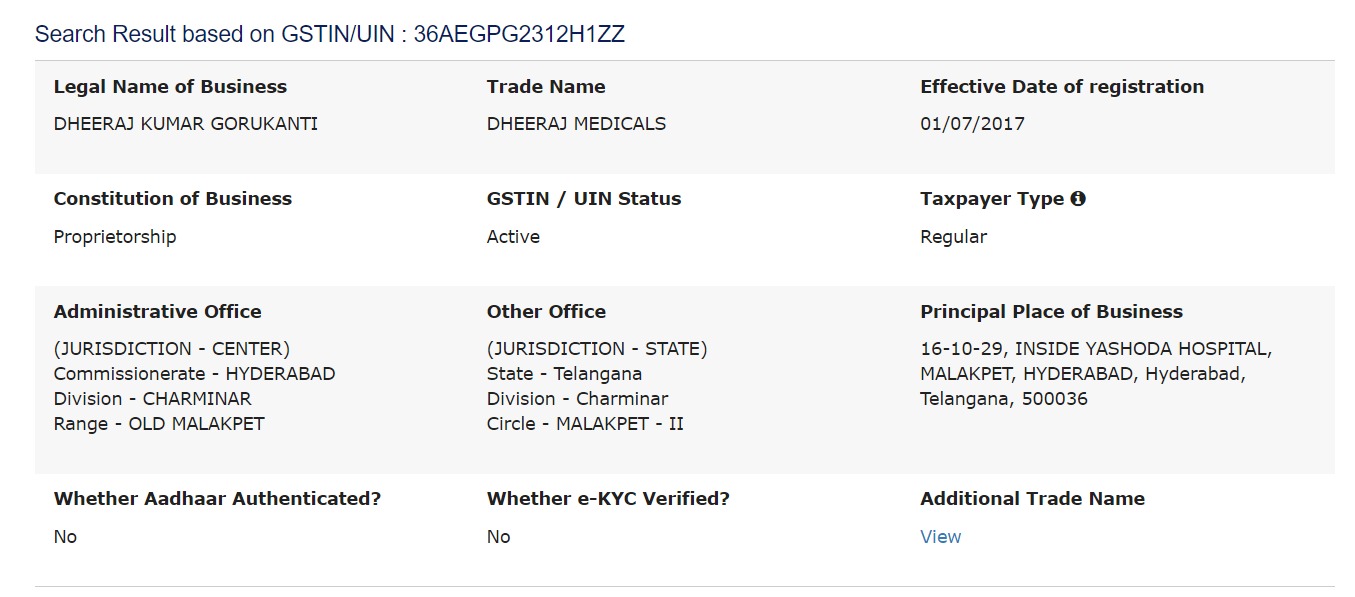Select the GSTIN number in the search result heading
This screenshot has height=597, width=1355.
tap(519, 34)
